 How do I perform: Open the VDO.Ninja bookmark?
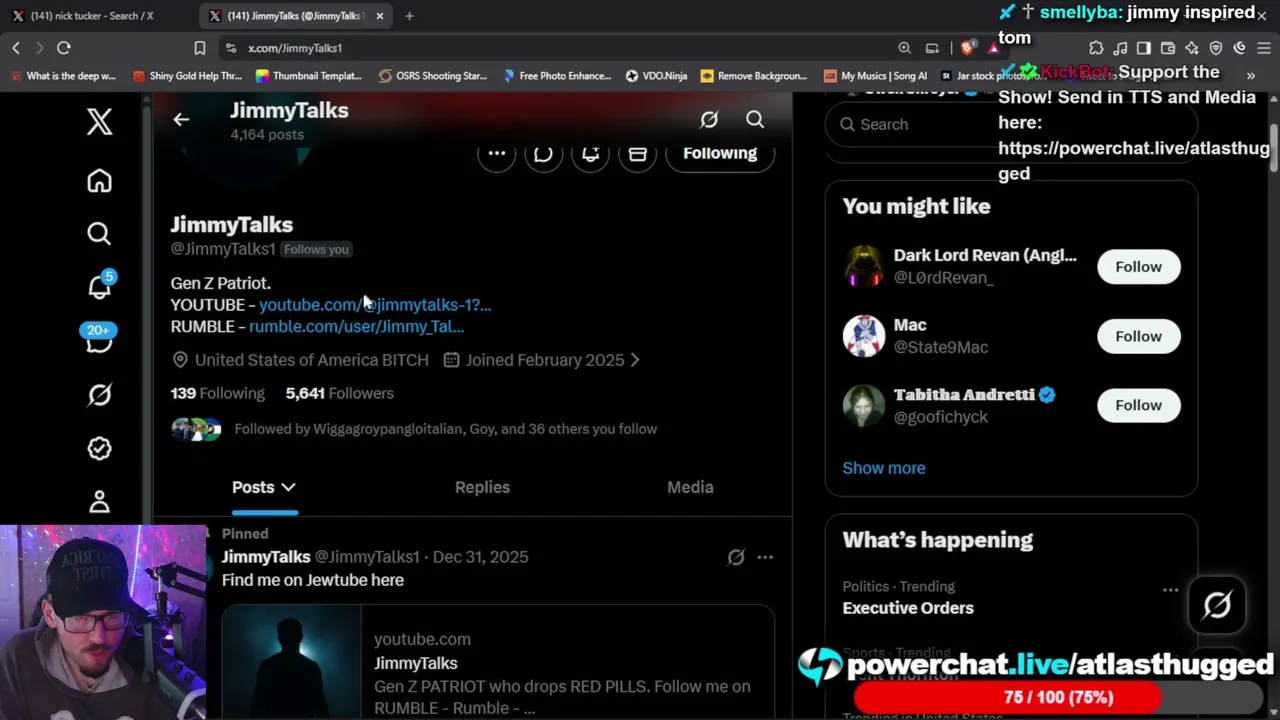pos(656,76)
